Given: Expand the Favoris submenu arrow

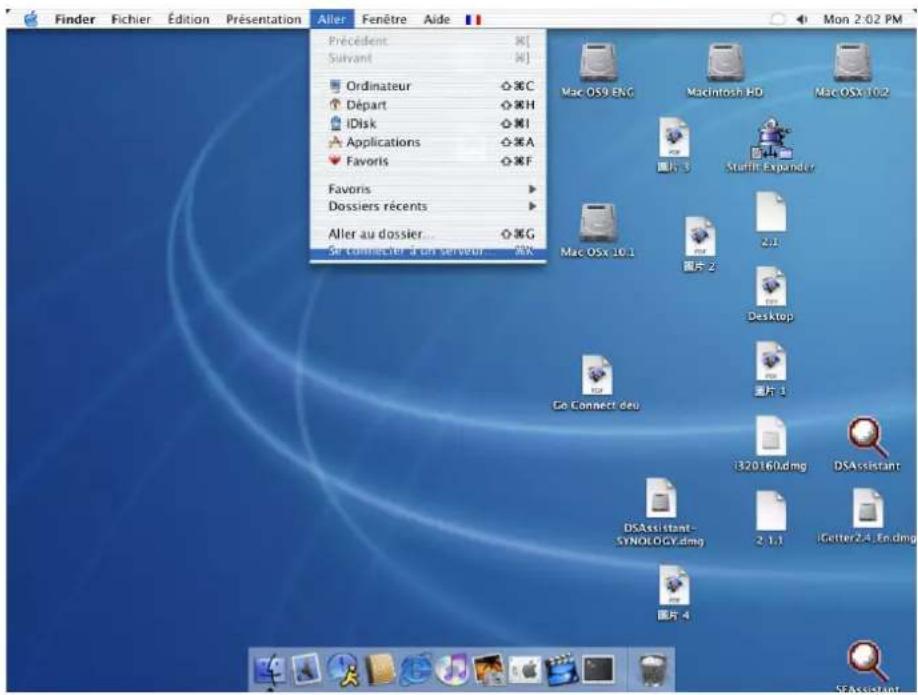Looking at the screenshot, I should [x=532, y=189].
